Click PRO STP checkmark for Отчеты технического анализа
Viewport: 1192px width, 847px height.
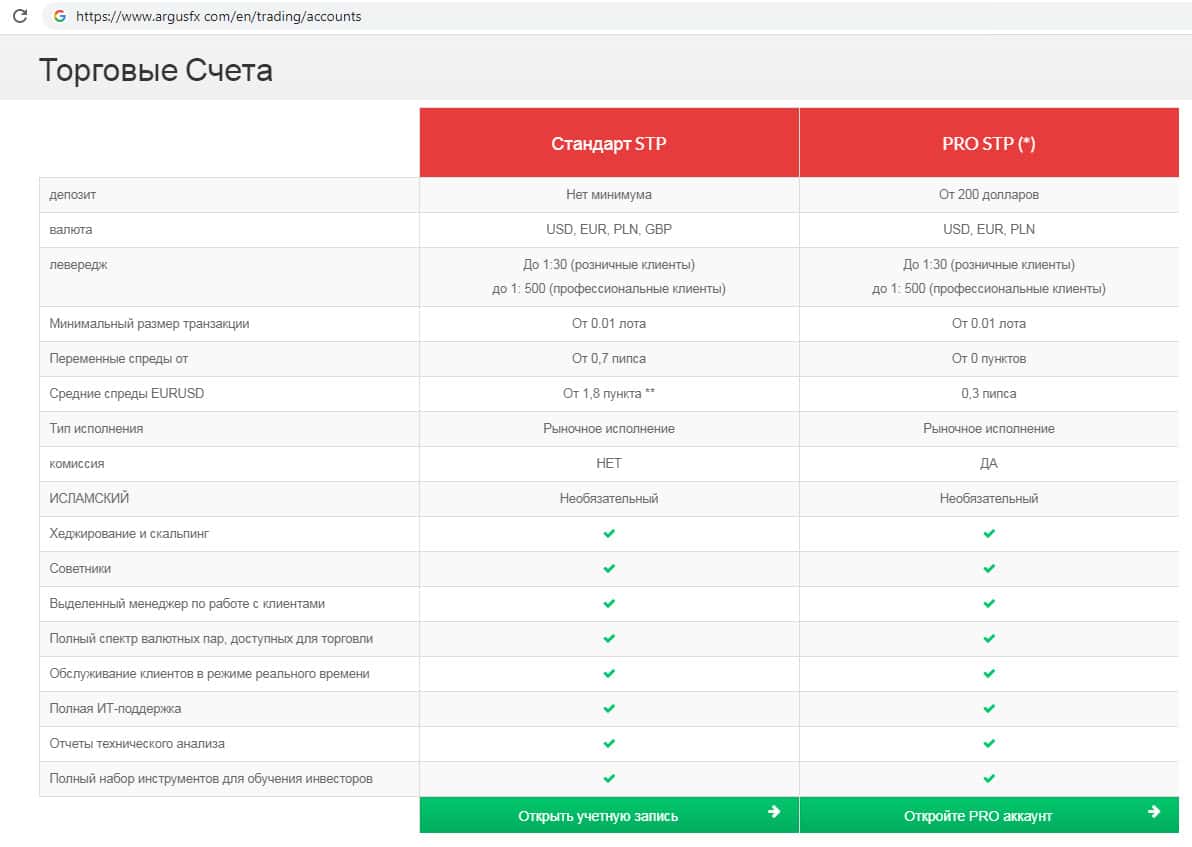(x=989, y=744)
